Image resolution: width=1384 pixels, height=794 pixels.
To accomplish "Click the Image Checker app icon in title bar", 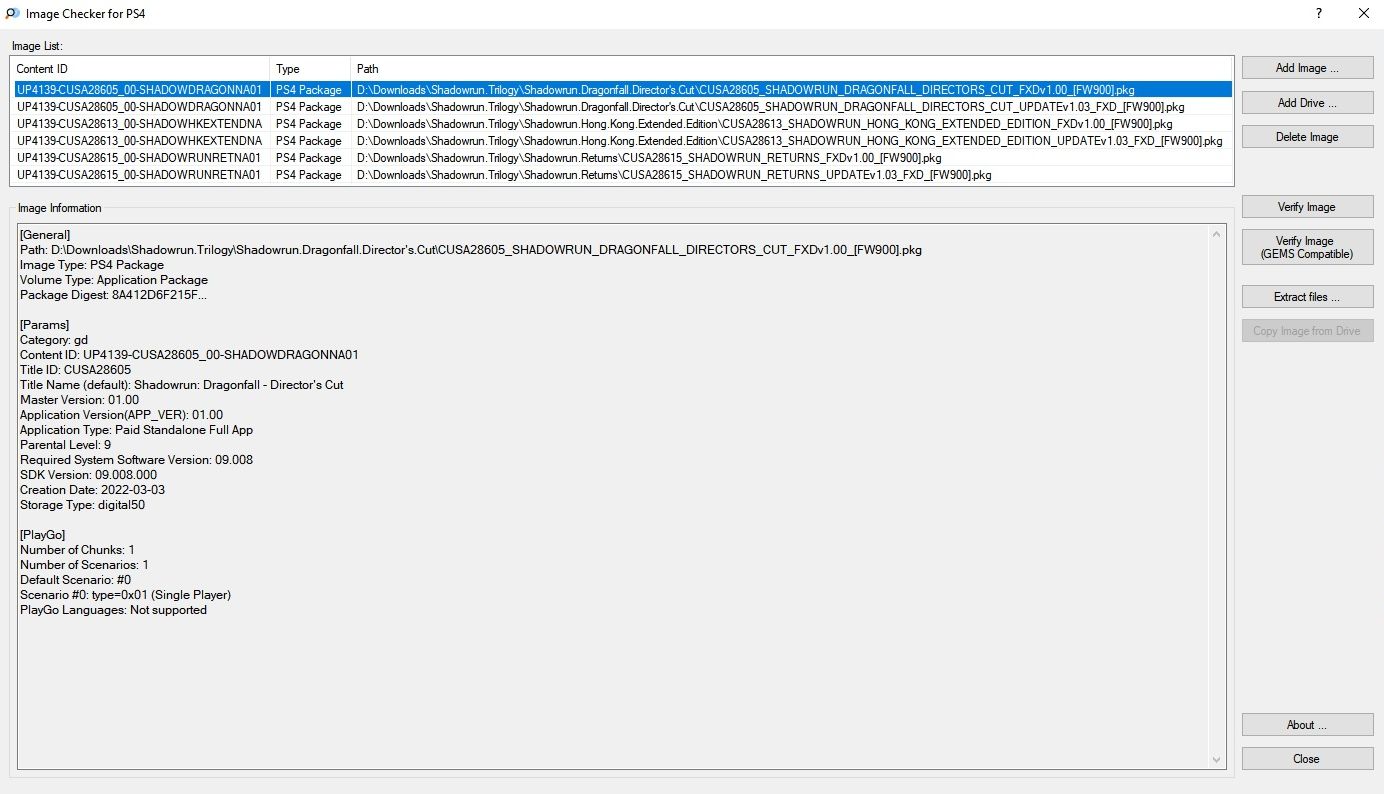I will tap(13, 14).
